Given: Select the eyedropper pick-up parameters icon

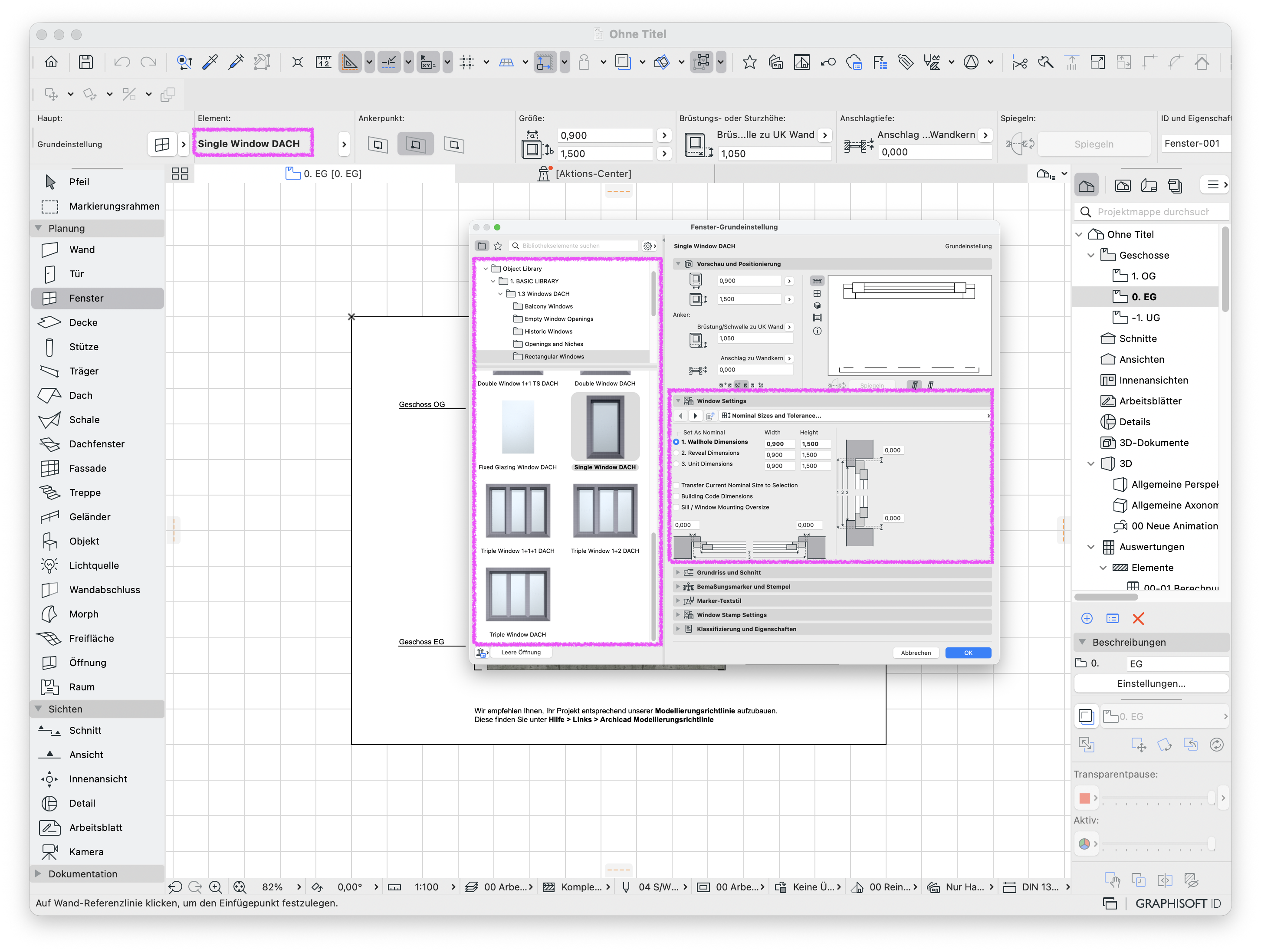Looking at the screenshot, I should [x=210, y=62].
